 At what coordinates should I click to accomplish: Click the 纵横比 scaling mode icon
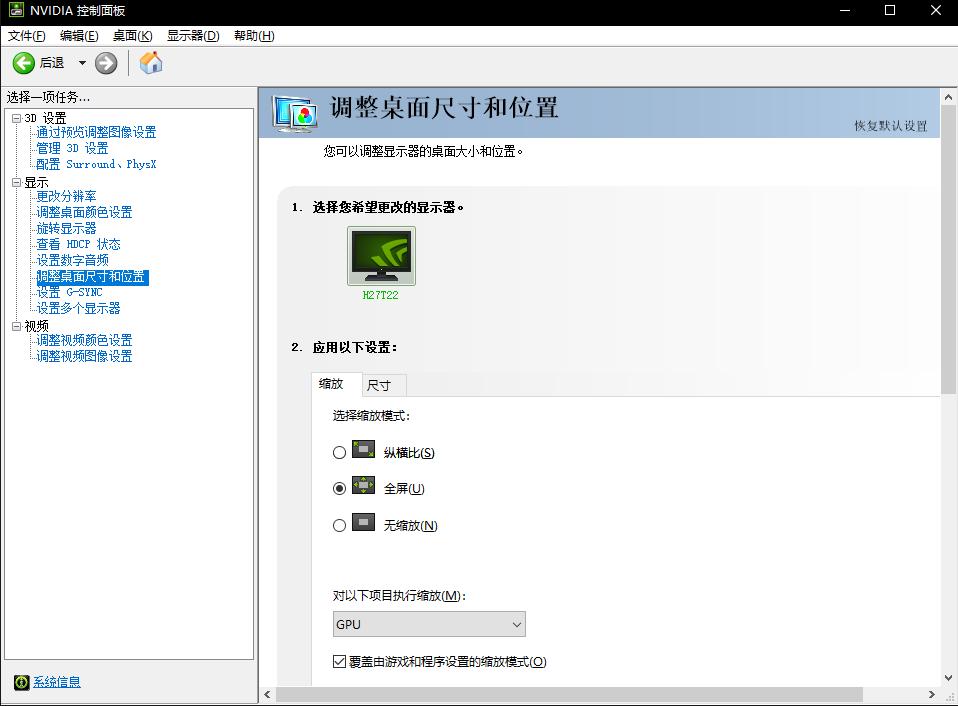click(364, 451)
